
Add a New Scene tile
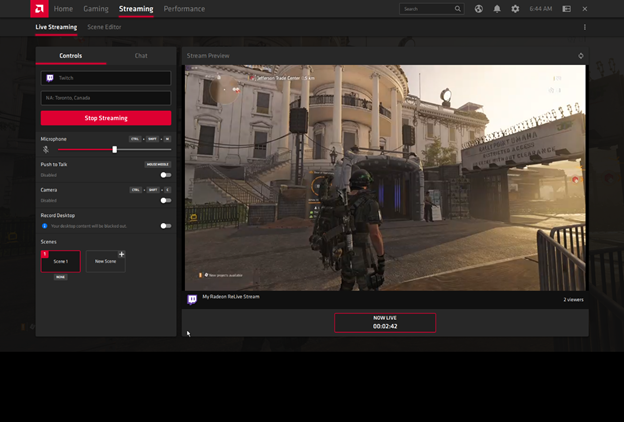105,261
